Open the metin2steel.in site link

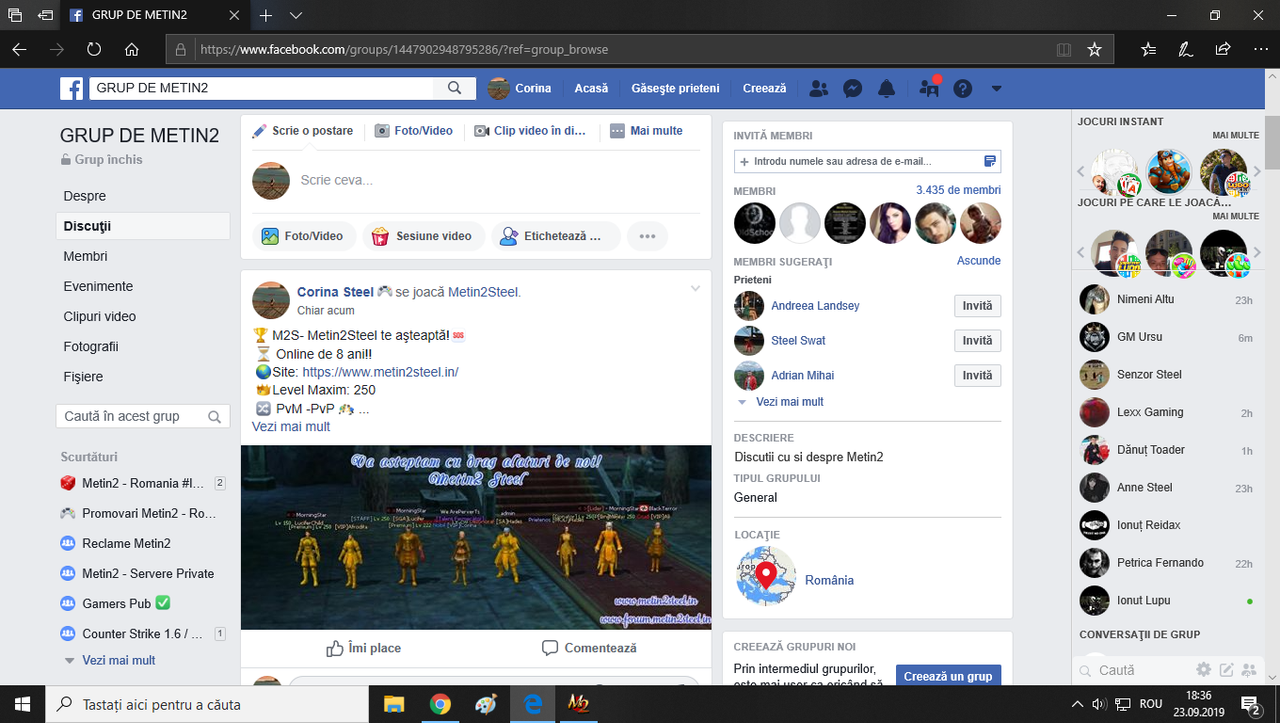(x=380, y=372)
